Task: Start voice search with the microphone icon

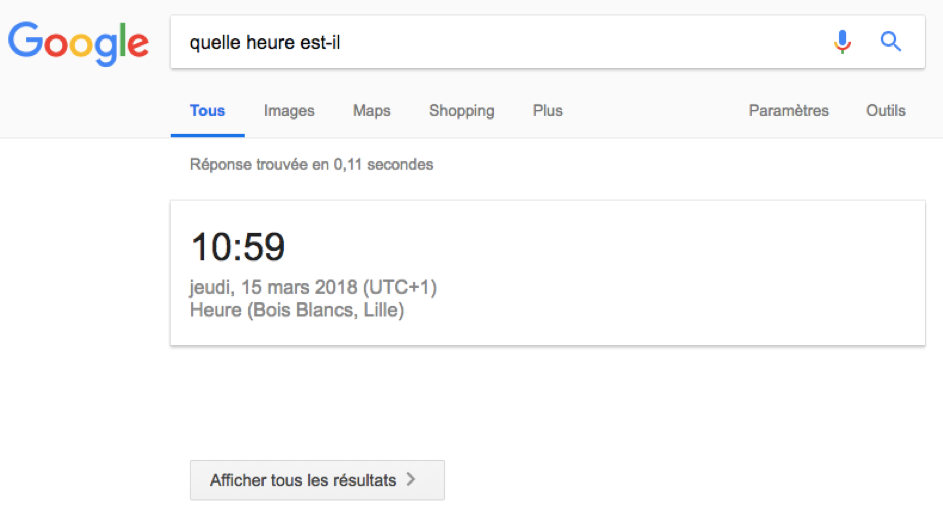Action: click(843, 42)
